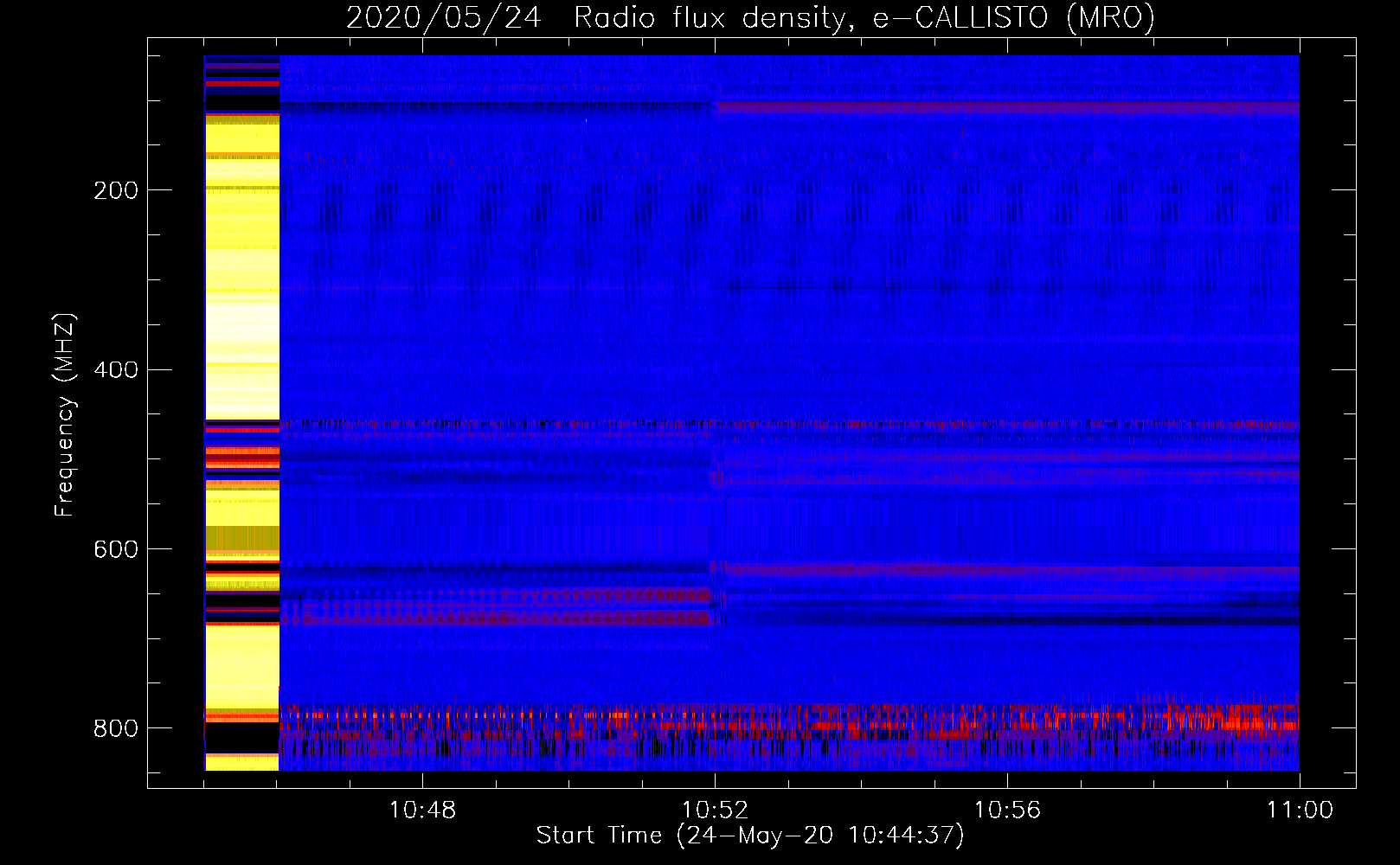Click the 'Start Time (24-May-20 10:44:37)' label
Image resolution: width=1400 pixels, height=865 pixels.
750,836
